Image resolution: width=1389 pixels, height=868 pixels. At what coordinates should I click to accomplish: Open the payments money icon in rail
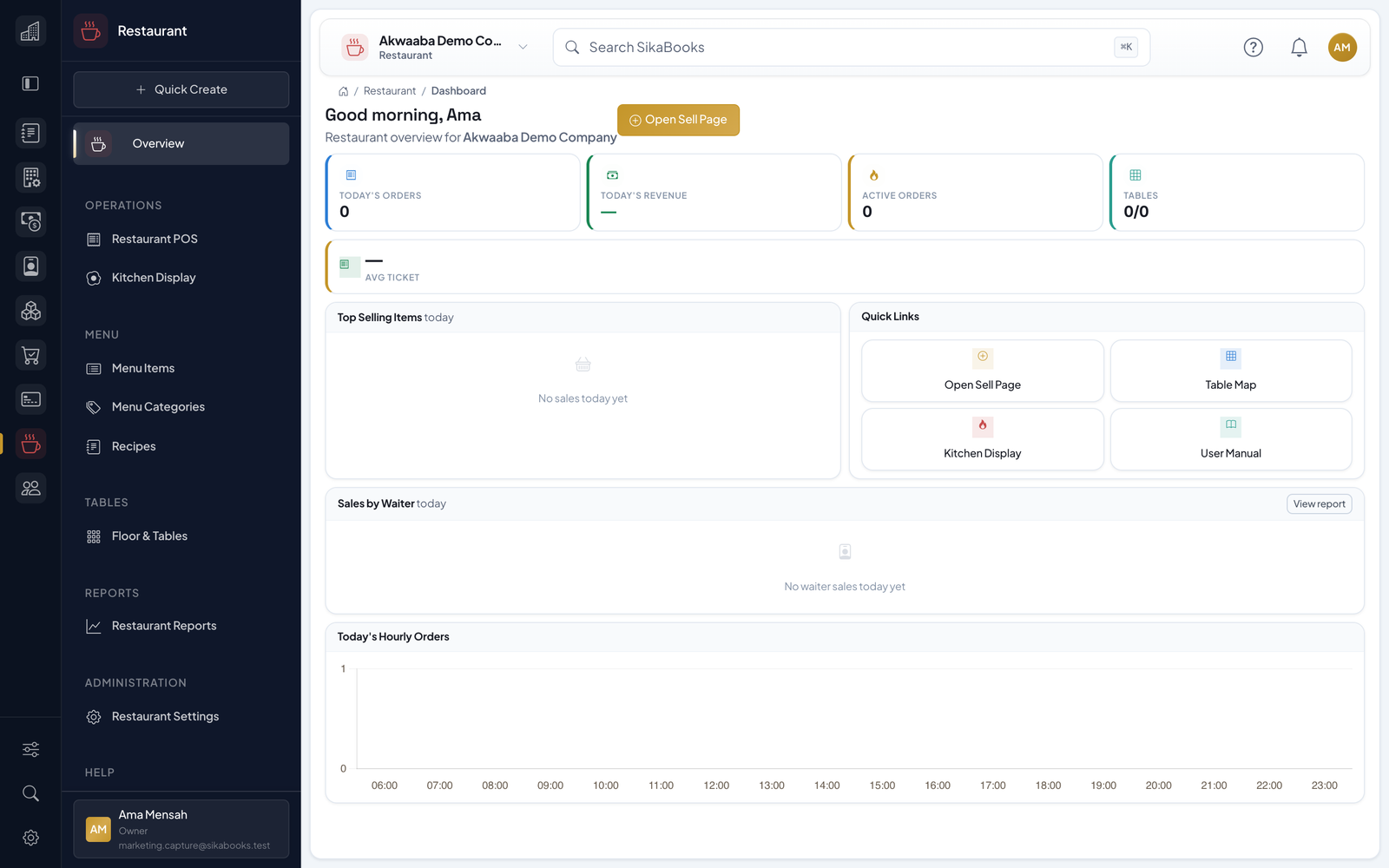pyautogui.click(x=30, y=221)
